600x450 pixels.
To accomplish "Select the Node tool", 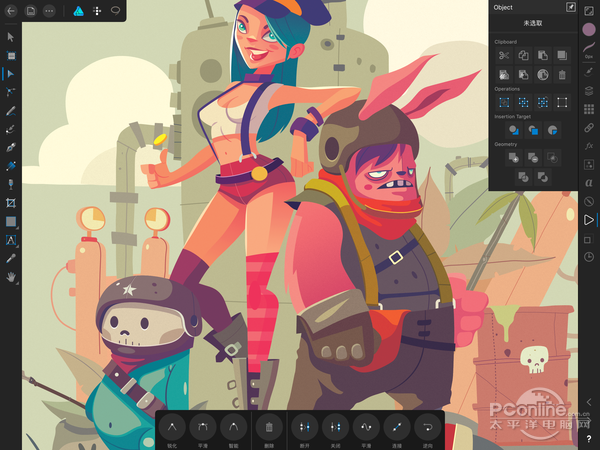I will [x=11, y=74].
